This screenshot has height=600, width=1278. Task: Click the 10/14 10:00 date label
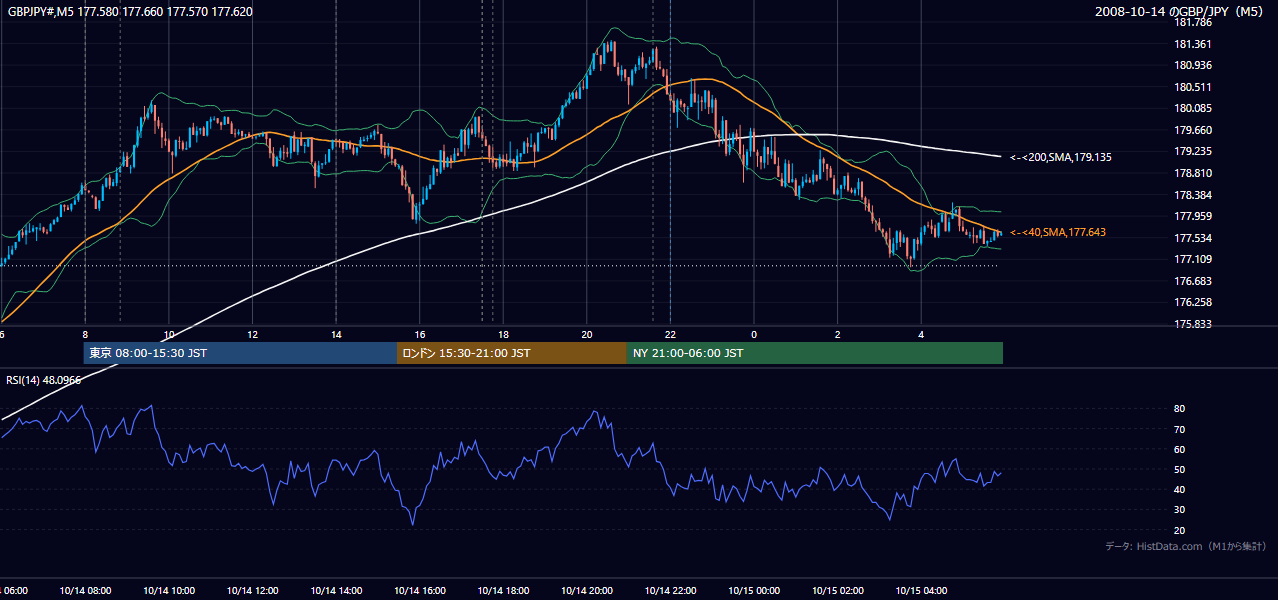[x=169, y=591]
